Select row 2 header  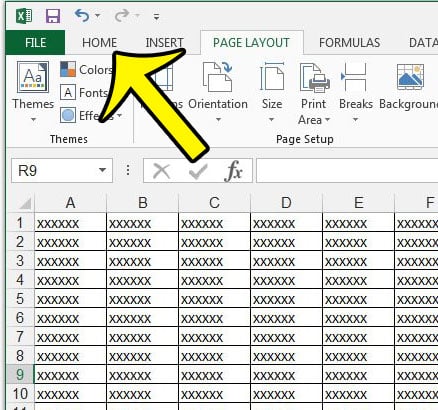(x=20, y=242)
